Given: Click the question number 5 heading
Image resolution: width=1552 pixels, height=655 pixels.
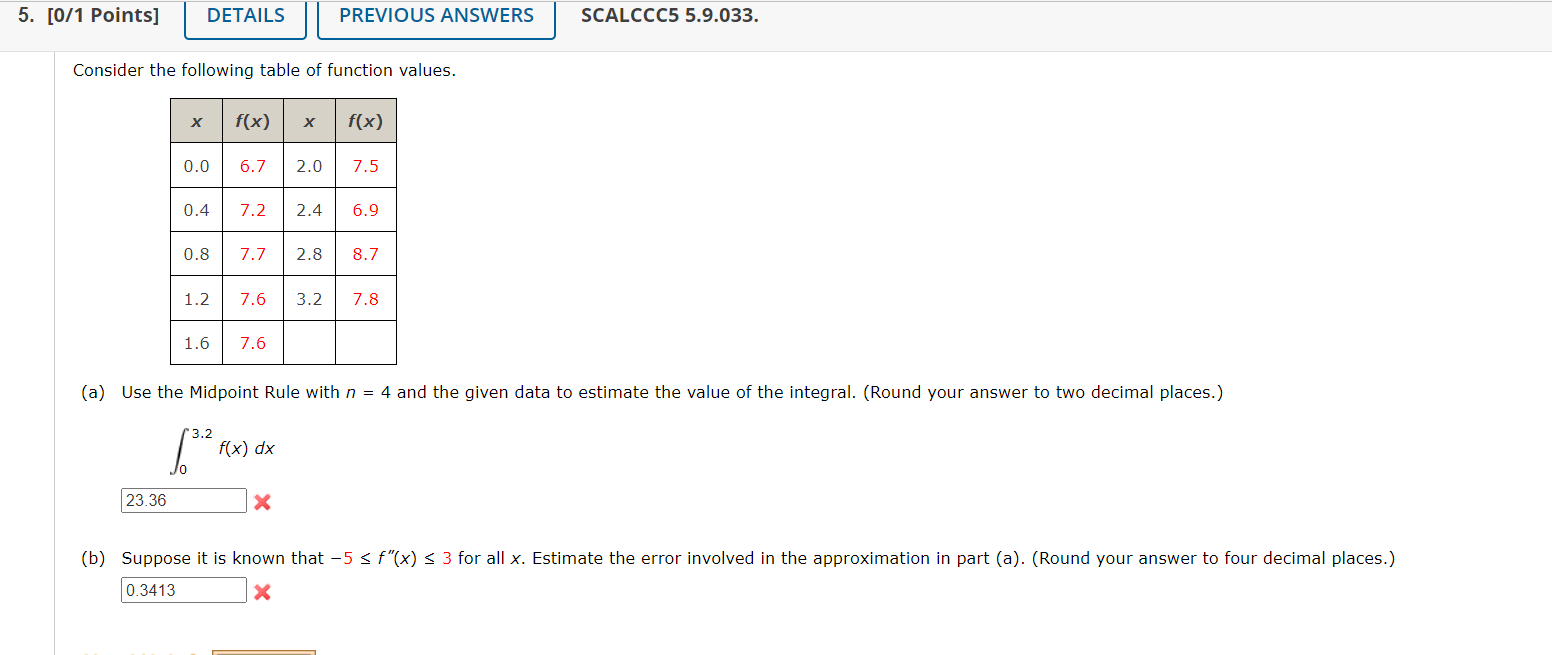Looking at the screenshot, I should click(27, 15).
